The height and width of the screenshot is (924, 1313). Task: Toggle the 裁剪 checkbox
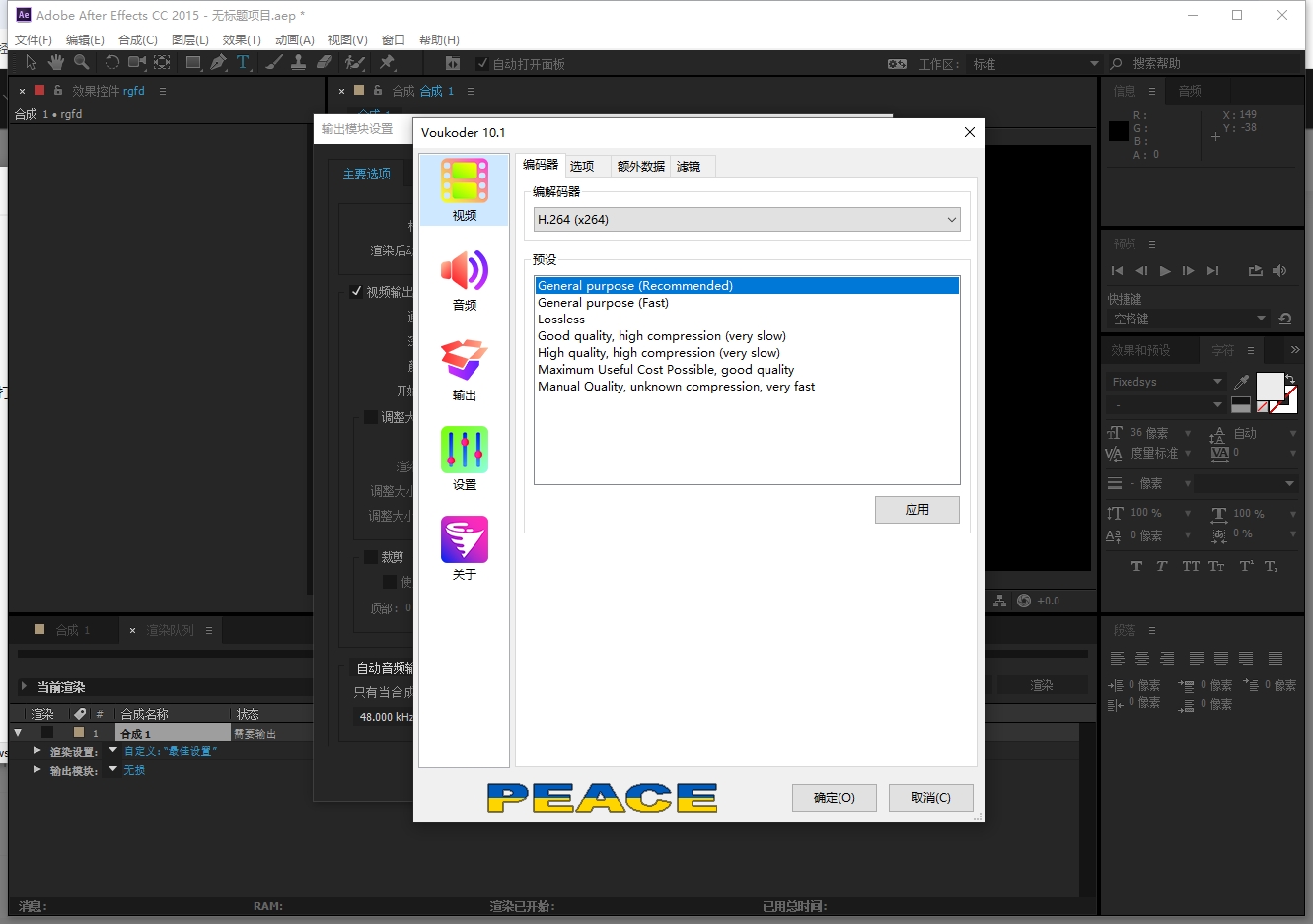[x=371, y=557]
